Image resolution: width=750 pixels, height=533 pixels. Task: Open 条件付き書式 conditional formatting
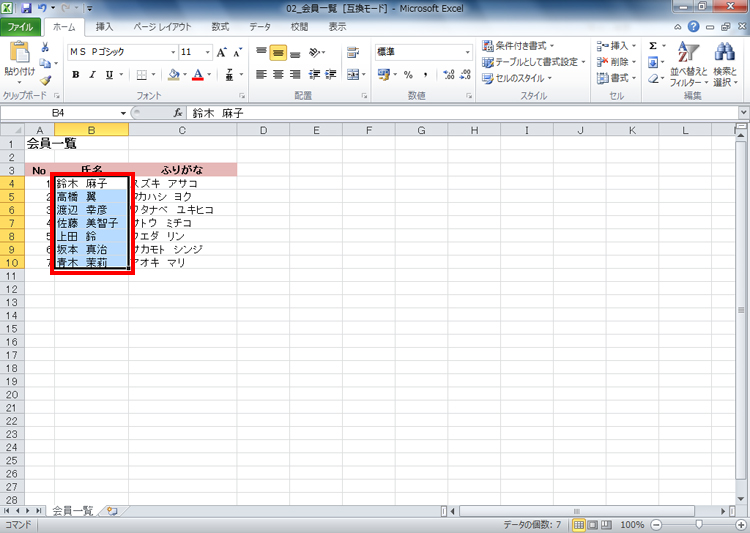(518, 46)
